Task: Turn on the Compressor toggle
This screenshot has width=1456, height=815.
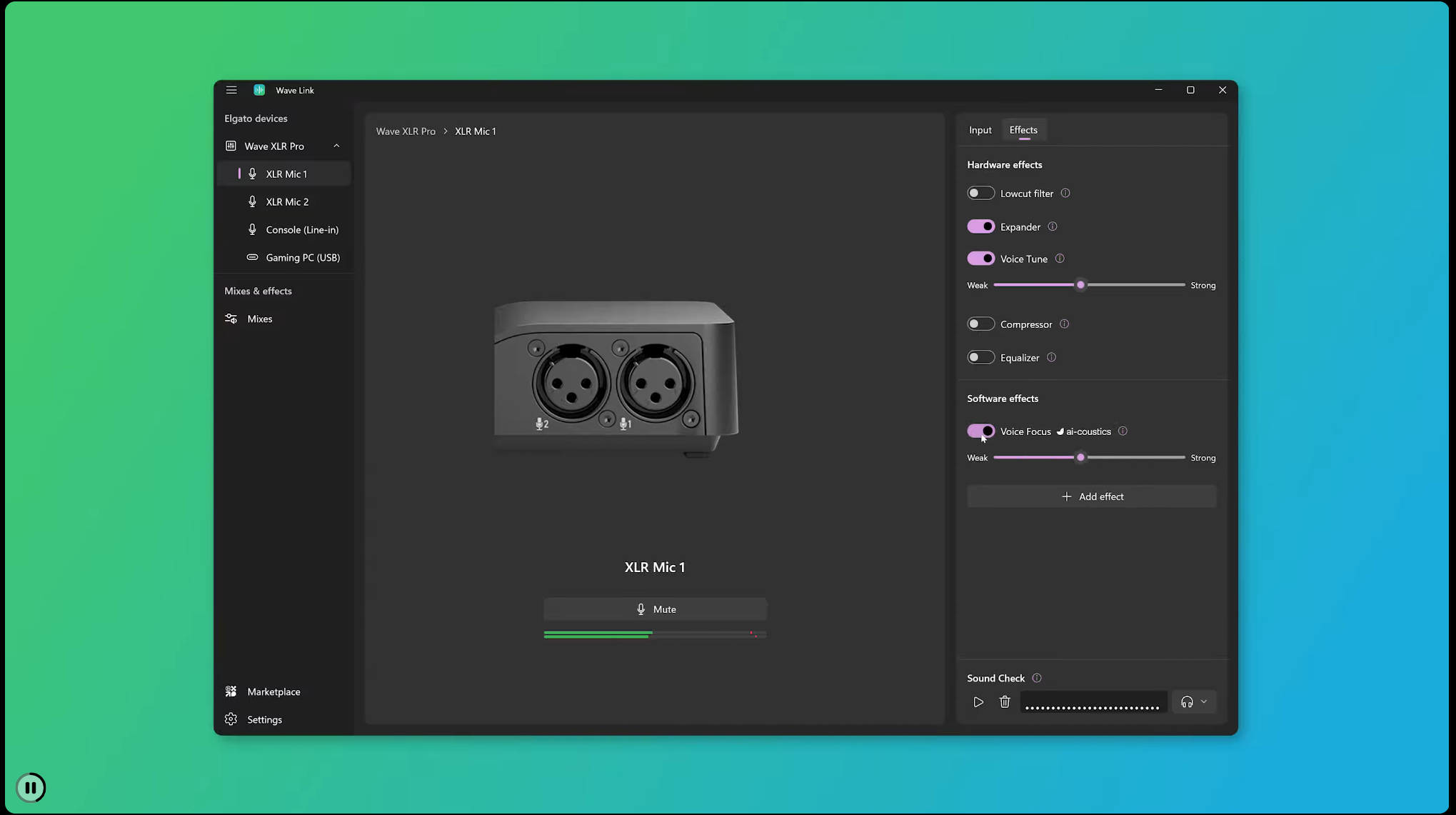Action: coord(980,324)
